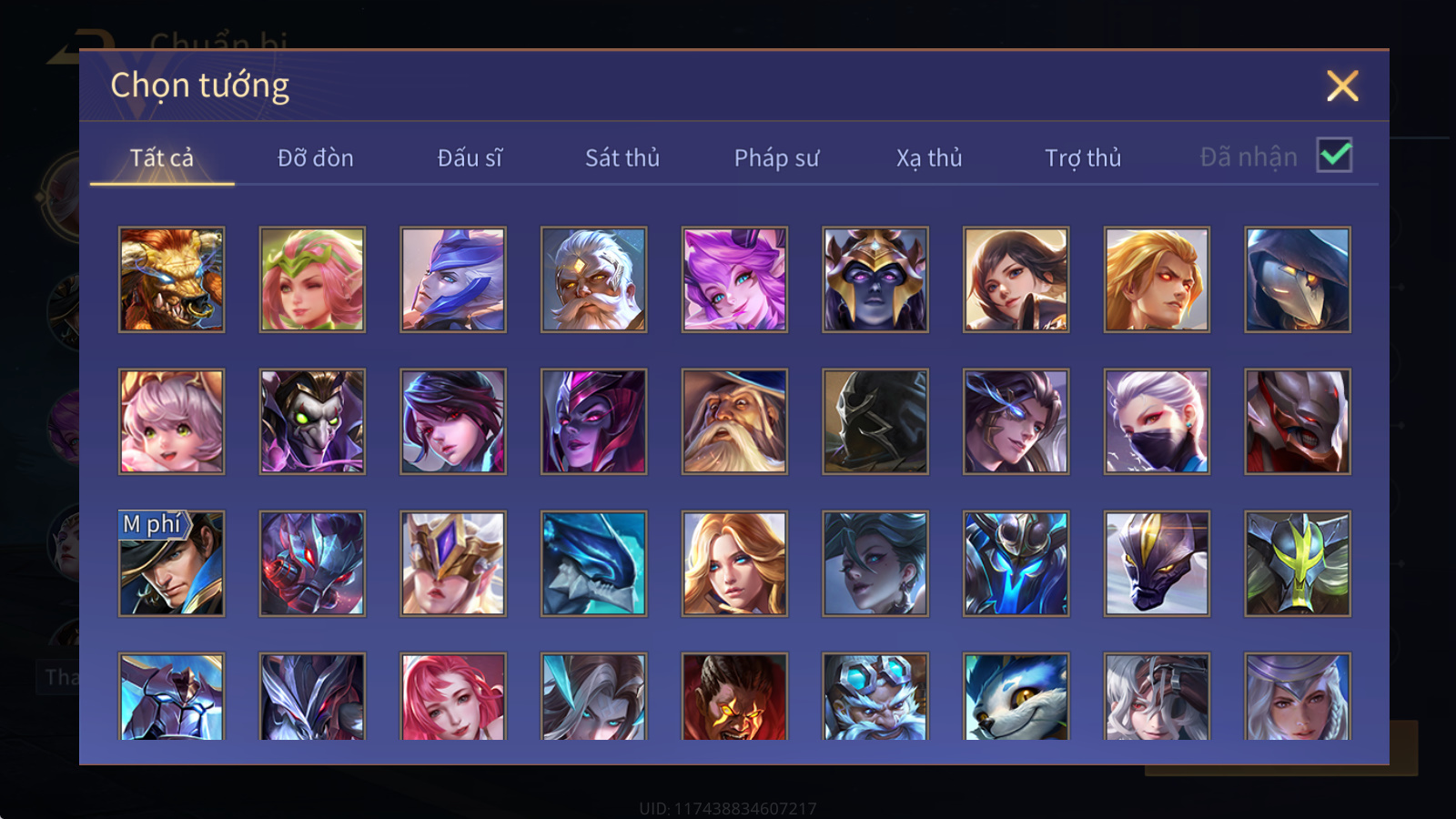Select the hero tagged M phí
Image resolution: width=1456 pixels, height=819 pixels.
pyautogui.click(x=171, y=563)
